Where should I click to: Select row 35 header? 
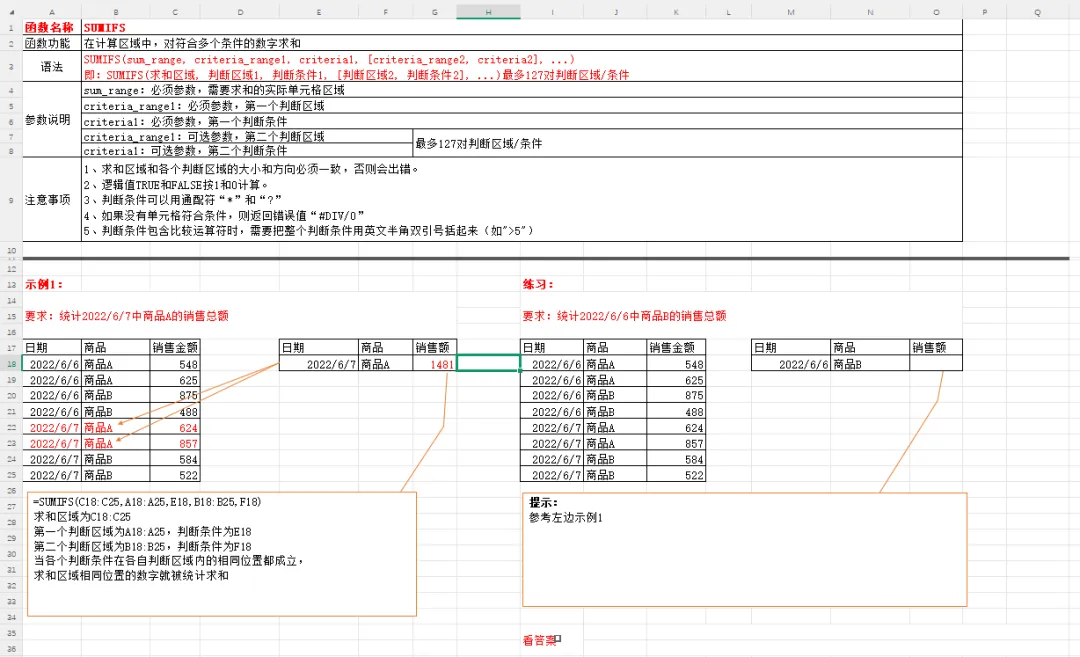[x=11, y=633]
